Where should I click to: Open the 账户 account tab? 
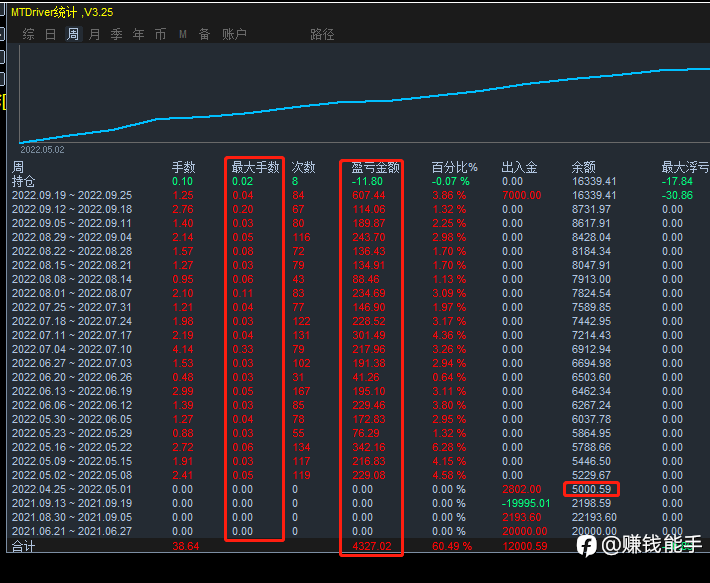pos(234,34)
